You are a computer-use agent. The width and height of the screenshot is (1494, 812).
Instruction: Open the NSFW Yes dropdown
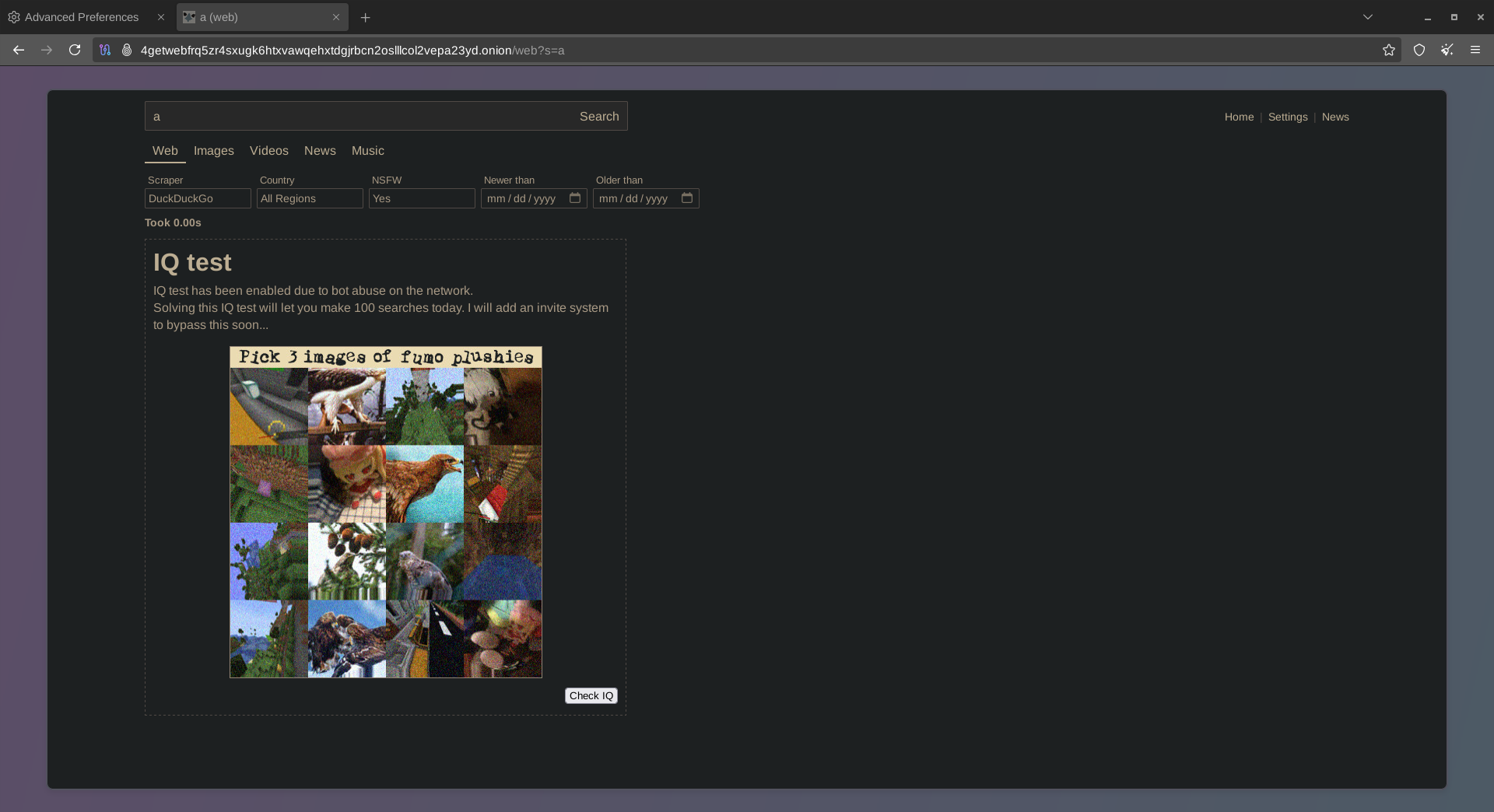click(x=422, y=198)
